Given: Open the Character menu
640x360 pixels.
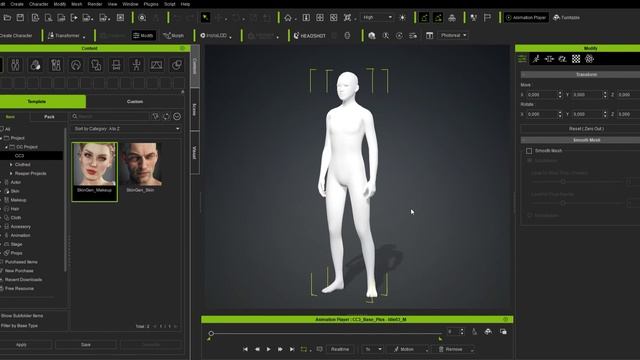Looking at the screenshot, I should tap(39, 4).
